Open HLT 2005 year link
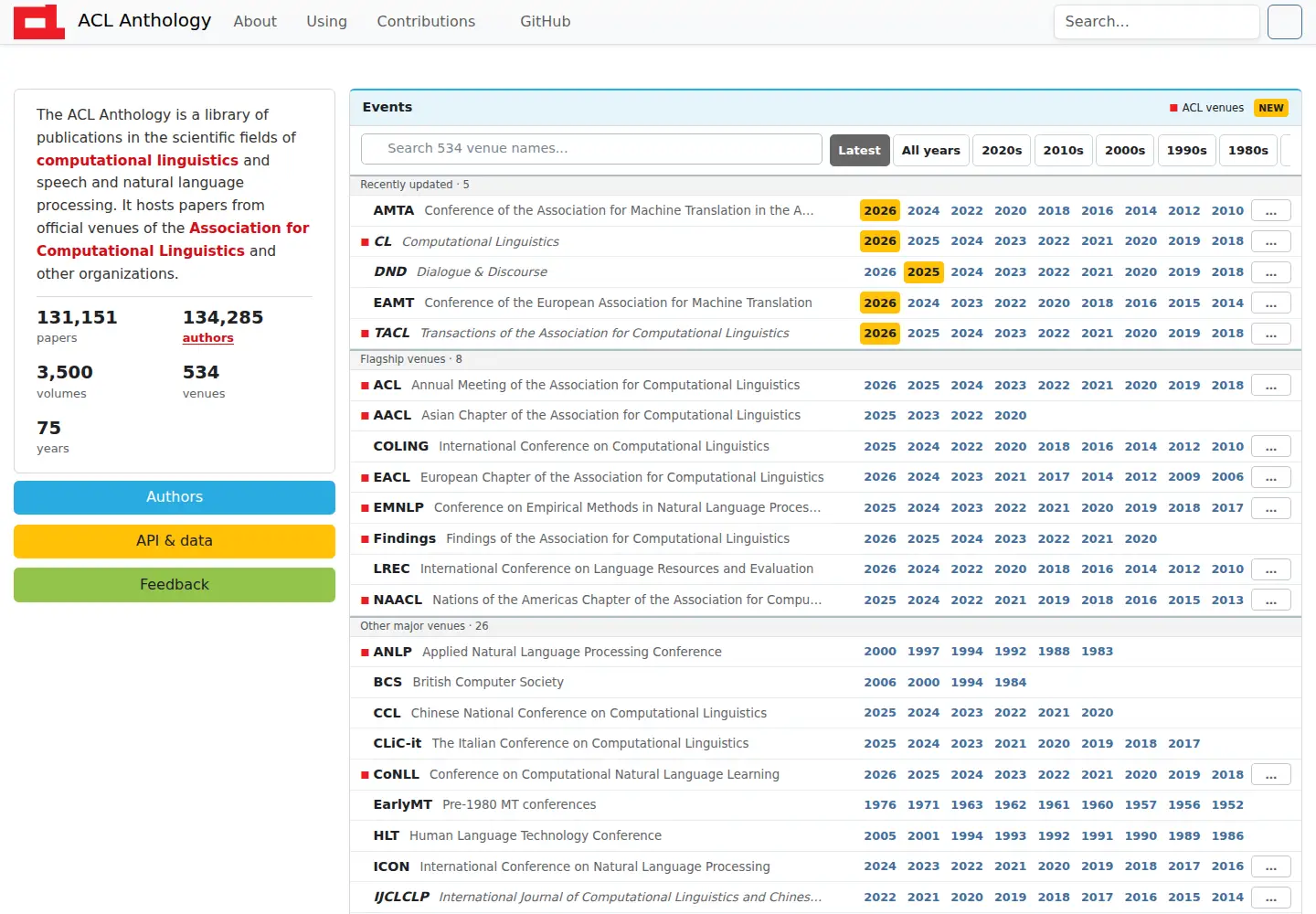 pyautogui.click(x=879, y=836)
